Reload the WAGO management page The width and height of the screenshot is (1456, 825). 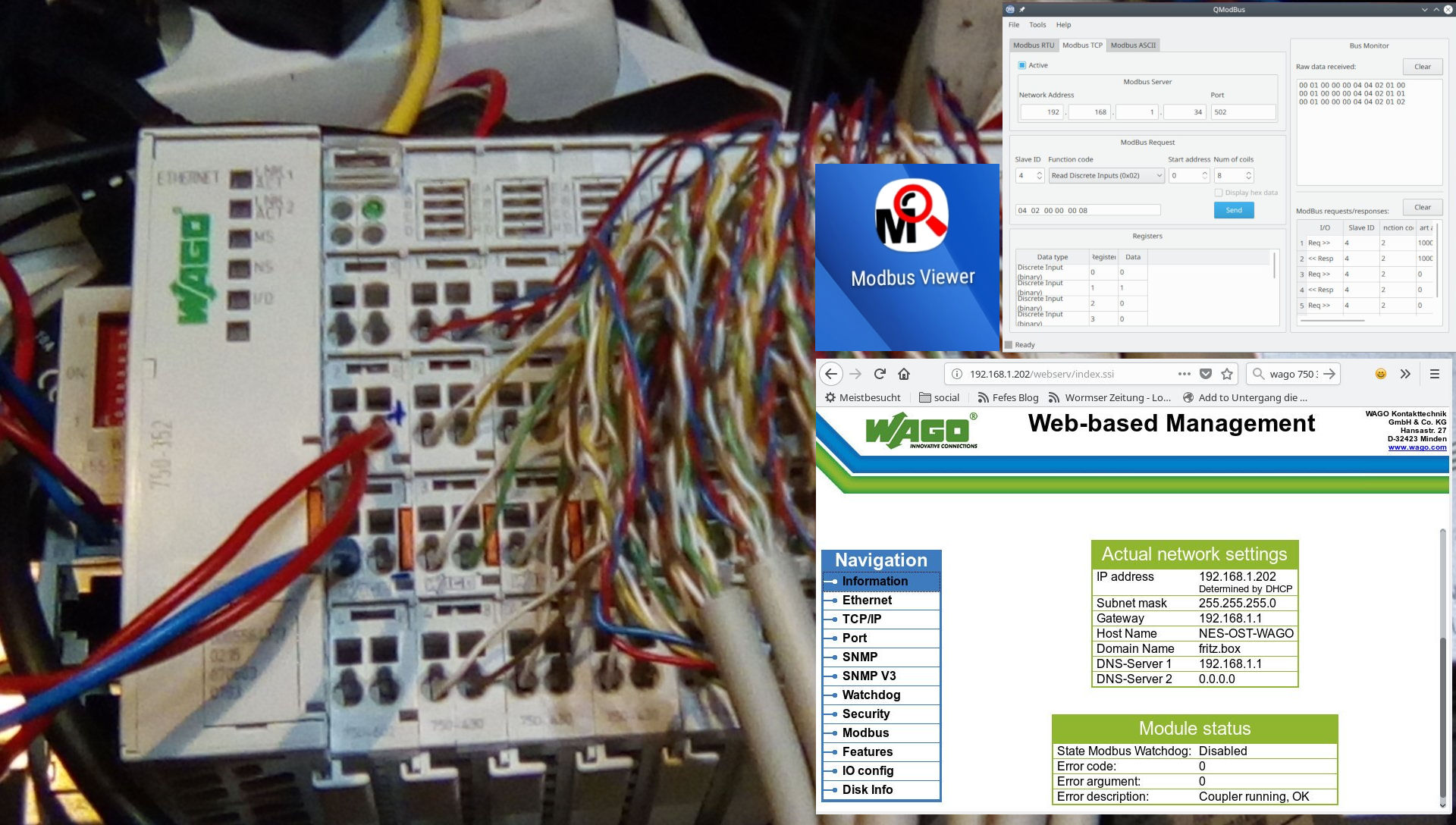click(880, 374)
